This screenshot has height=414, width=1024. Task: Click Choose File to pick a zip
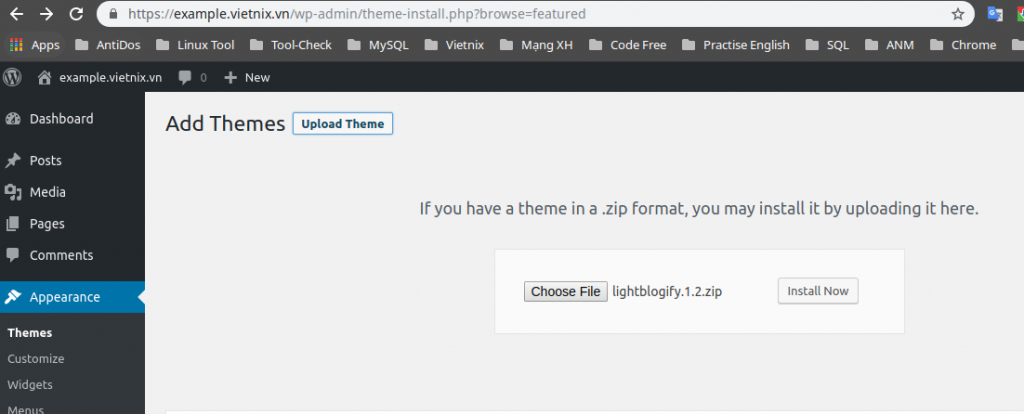point(565,292)
